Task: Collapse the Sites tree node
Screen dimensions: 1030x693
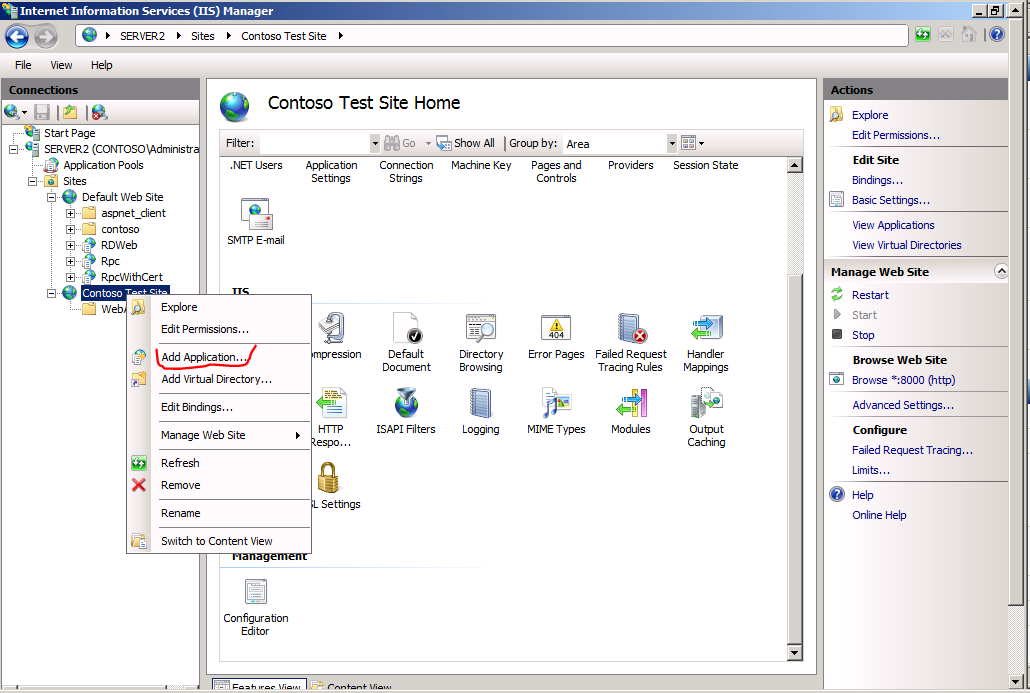Action: tap(32, 181)
